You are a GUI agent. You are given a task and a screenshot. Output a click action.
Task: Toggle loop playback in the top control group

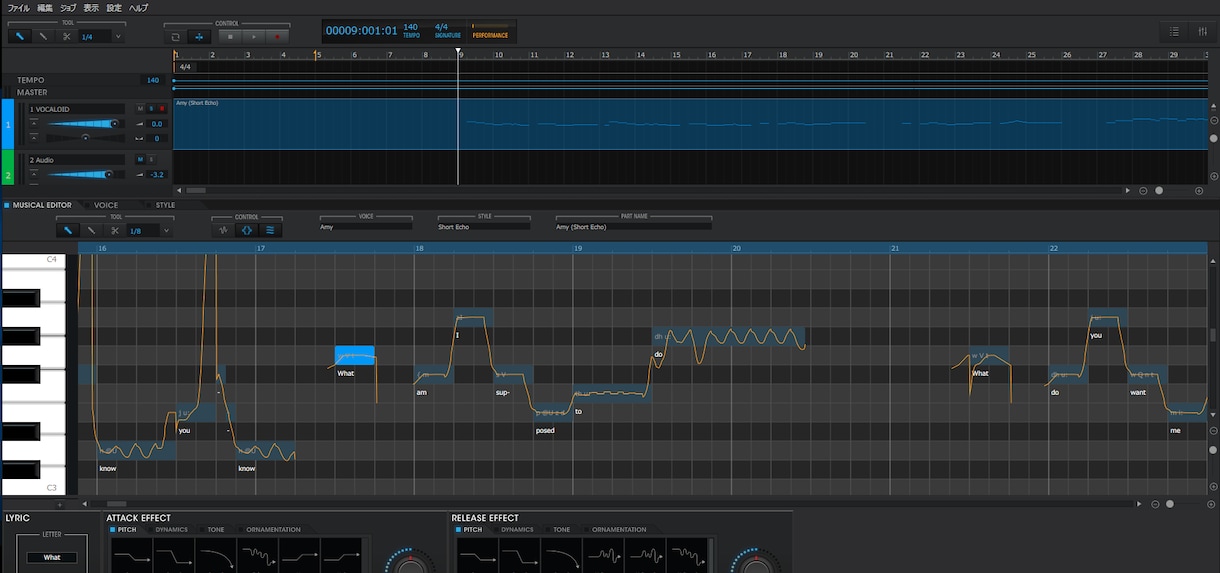(x=175, y=36)
